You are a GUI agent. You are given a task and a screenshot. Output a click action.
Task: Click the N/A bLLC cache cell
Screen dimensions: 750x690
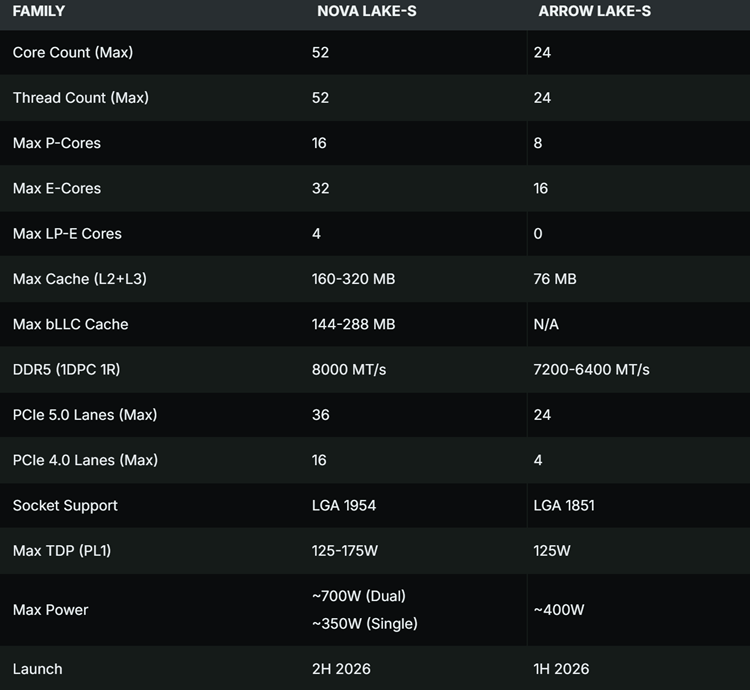(x=547, y=324)
